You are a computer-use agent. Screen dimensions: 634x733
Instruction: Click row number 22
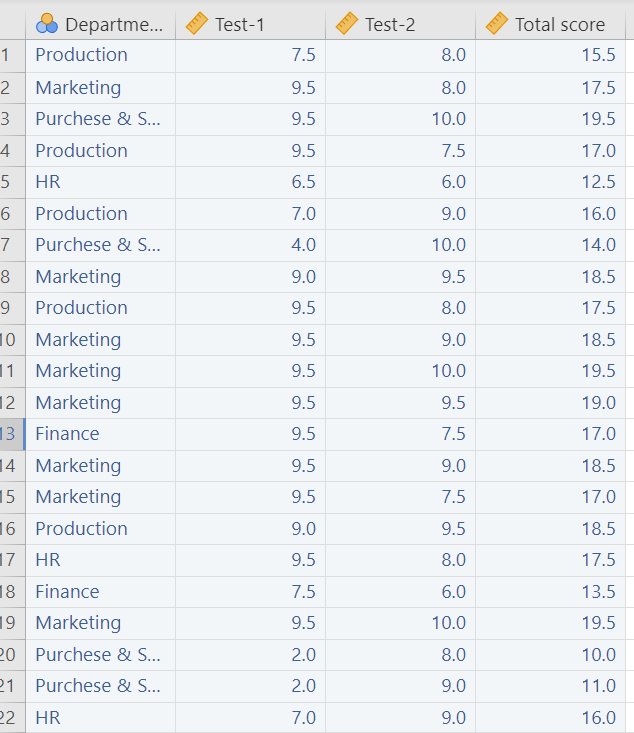tap(9, 718)
